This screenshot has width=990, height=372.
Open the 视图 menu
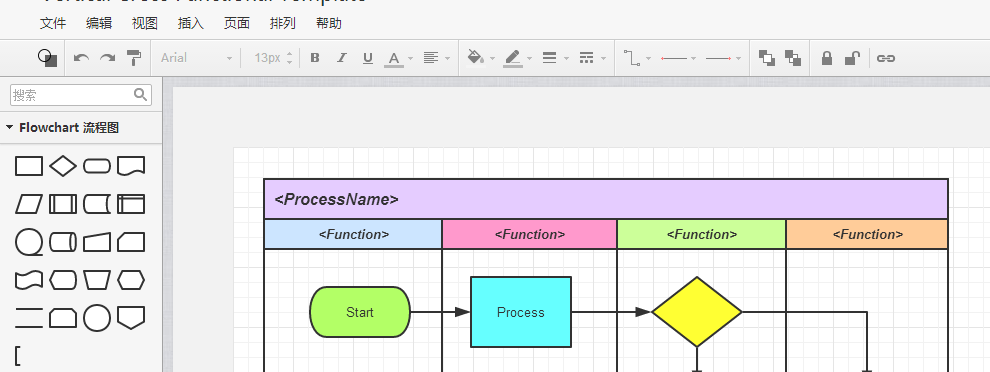(145, 23)
